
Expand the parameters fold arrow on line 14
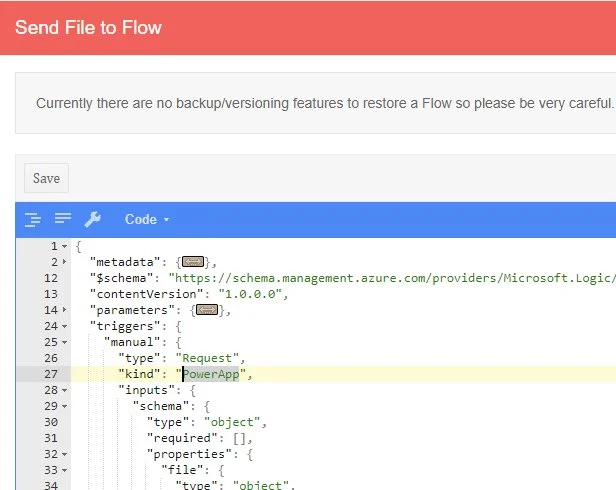pyautogui.click(x=65, y=310)
